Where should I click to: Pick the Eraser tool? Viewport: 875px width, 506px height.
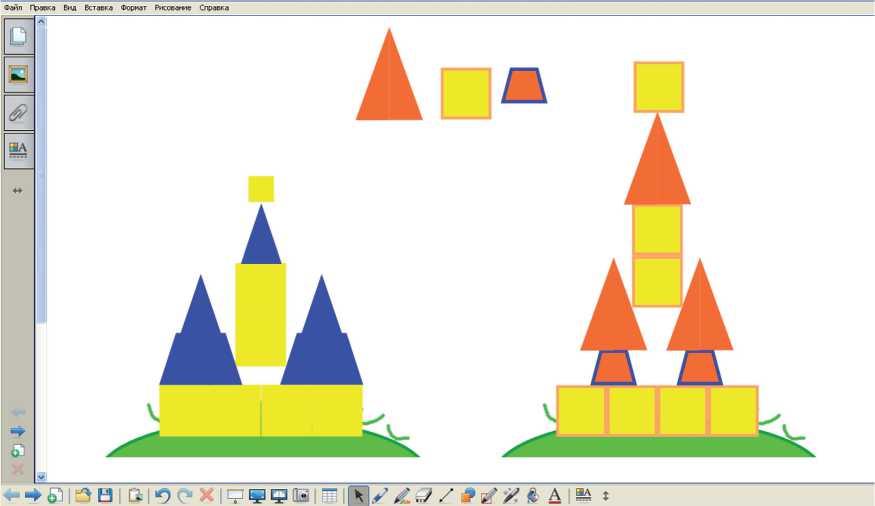tap(424, 495)
